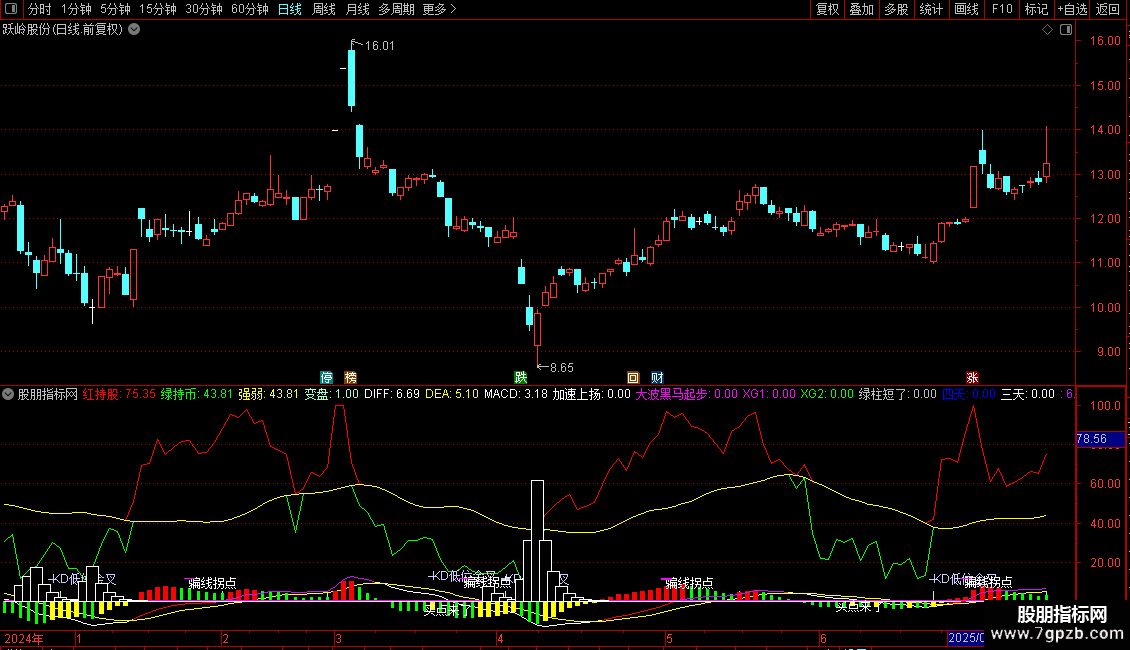Switch to 月线 monthly chart

[357, 9]
